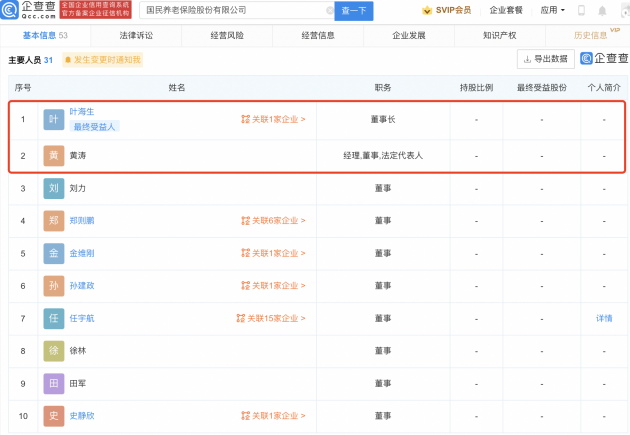
Task: Switch to 知识产权 tab
Action: pos(499,35)
